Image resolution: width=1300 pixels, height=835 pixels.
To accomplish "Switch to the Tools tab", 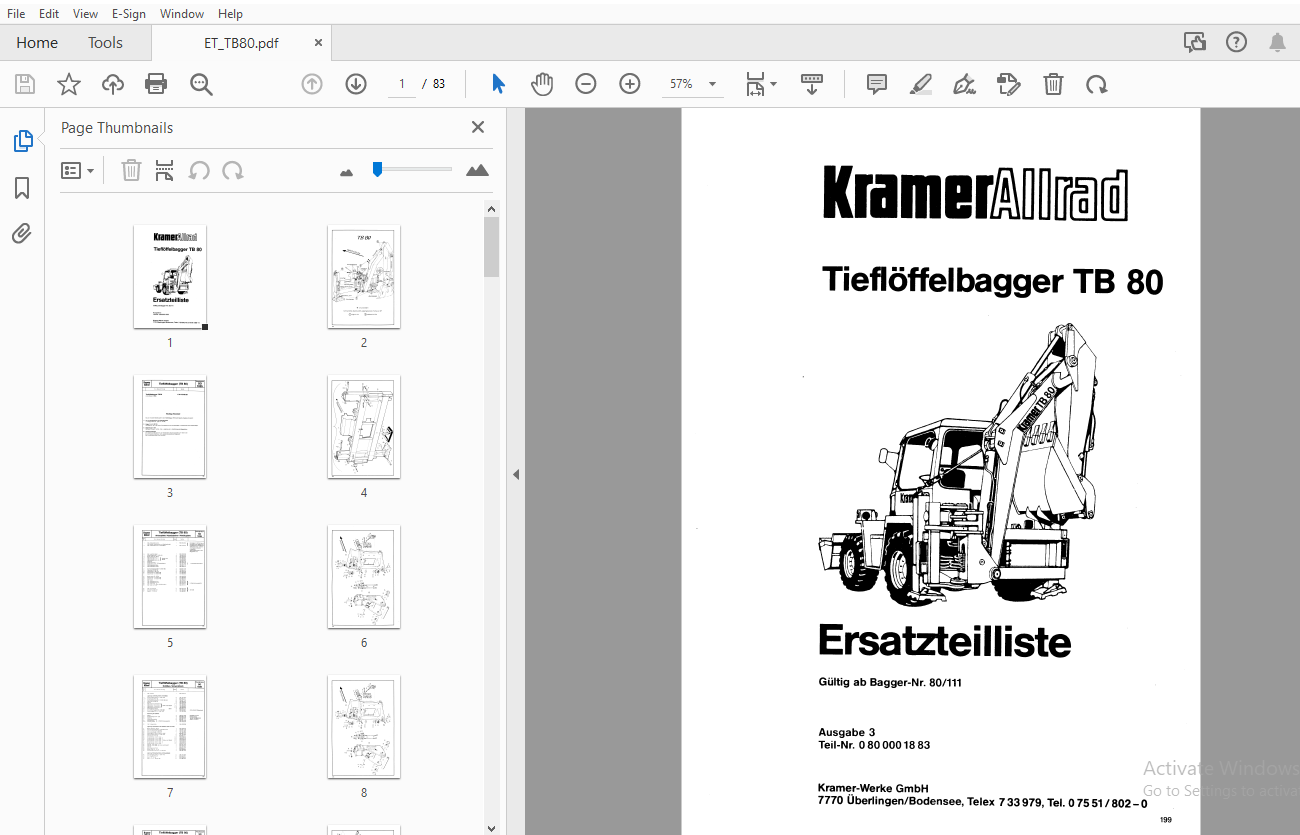I will click(x=105, y=43).
